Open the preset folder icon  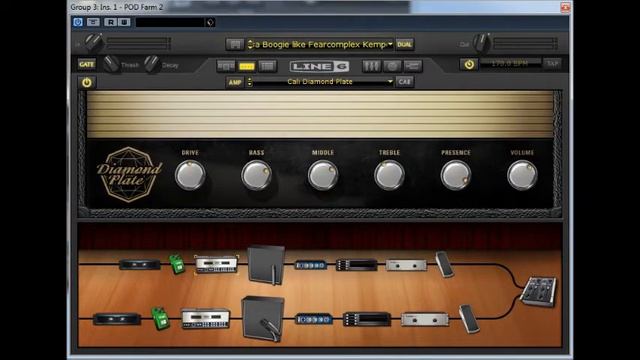coord(235,44)
